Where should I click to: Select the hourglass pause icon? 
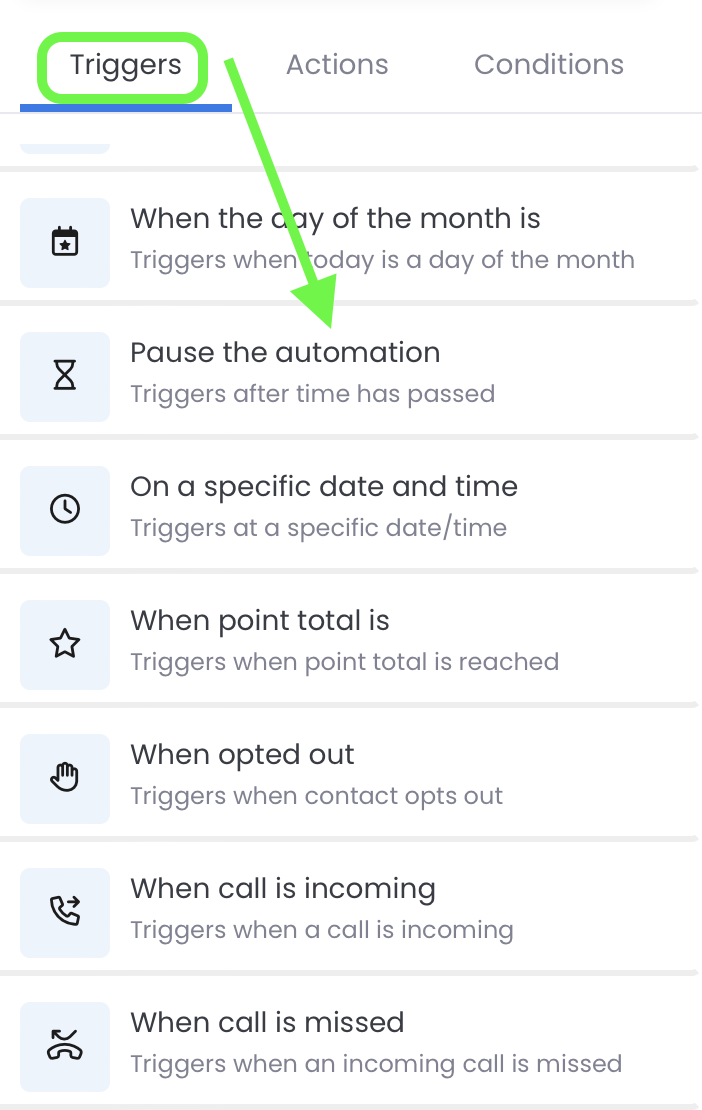65,376
